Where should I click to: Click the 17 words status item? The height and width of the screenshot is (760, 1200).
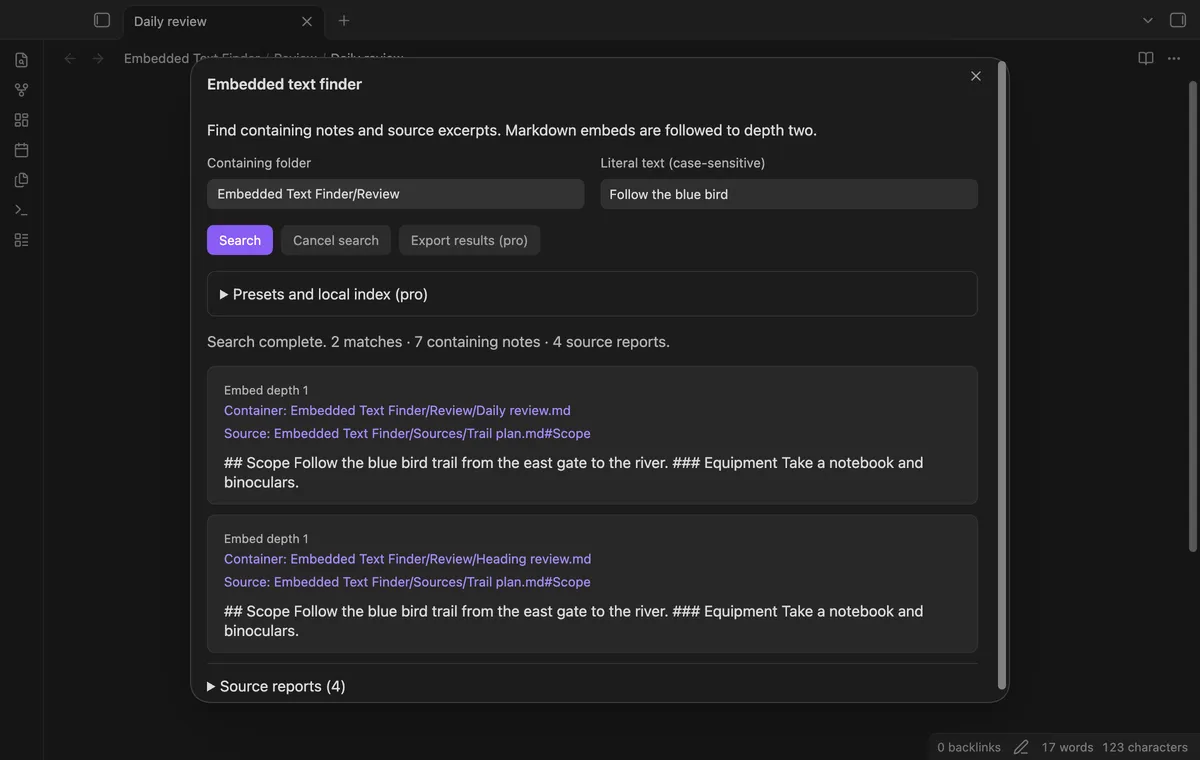click(1067, 747)
